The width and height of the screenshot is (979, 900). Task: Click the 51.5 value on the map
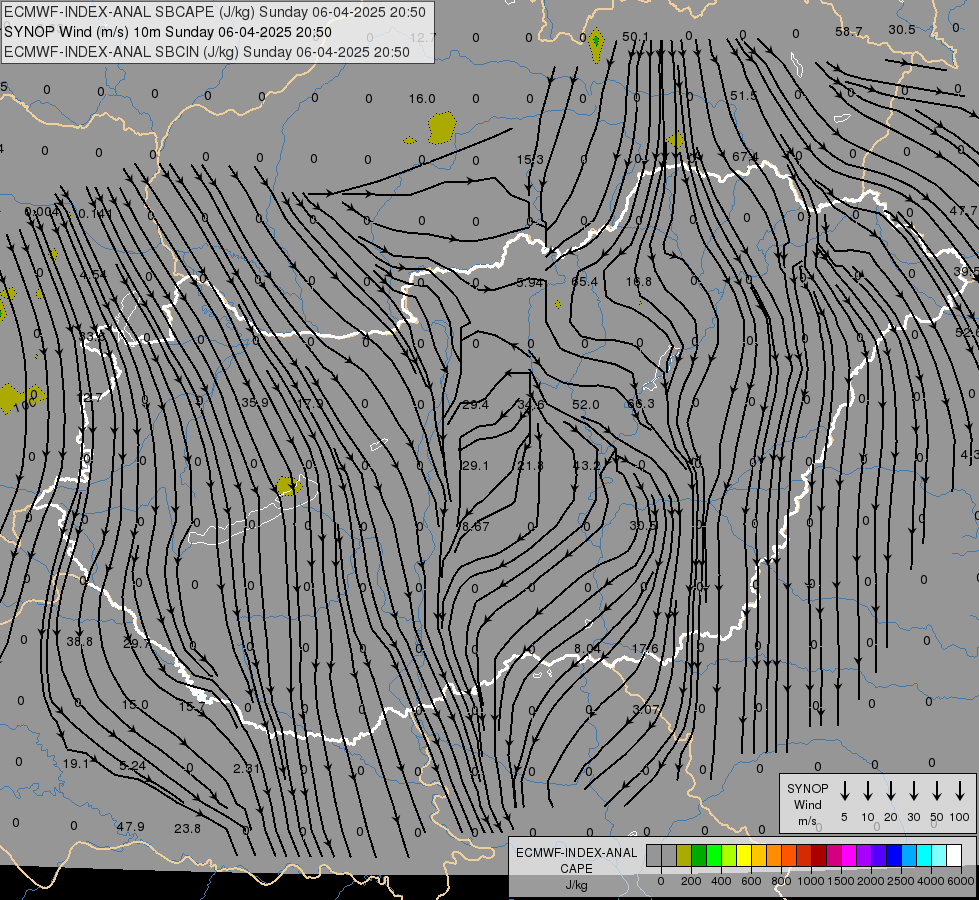pos(743,96)
